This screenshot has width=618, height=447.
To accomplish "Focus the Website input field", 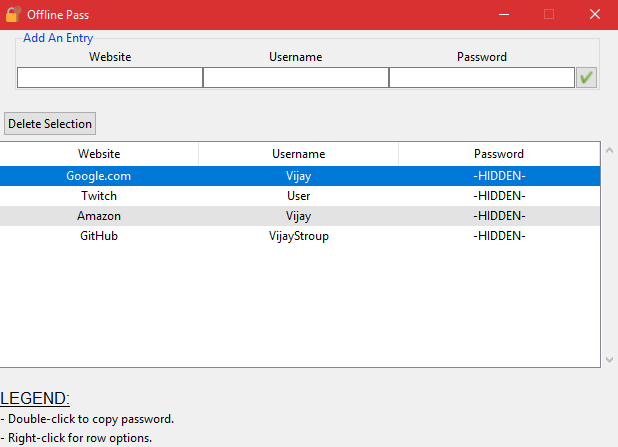I will (110, 77).
